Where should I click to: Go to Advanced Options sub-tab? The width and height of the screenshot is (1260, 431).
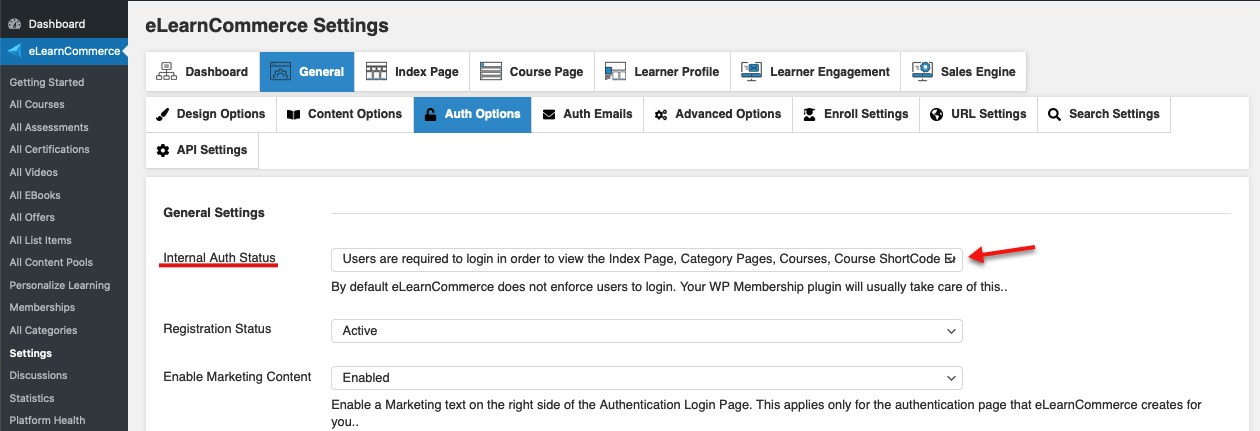pyautogui.click(x=718, y=114)
